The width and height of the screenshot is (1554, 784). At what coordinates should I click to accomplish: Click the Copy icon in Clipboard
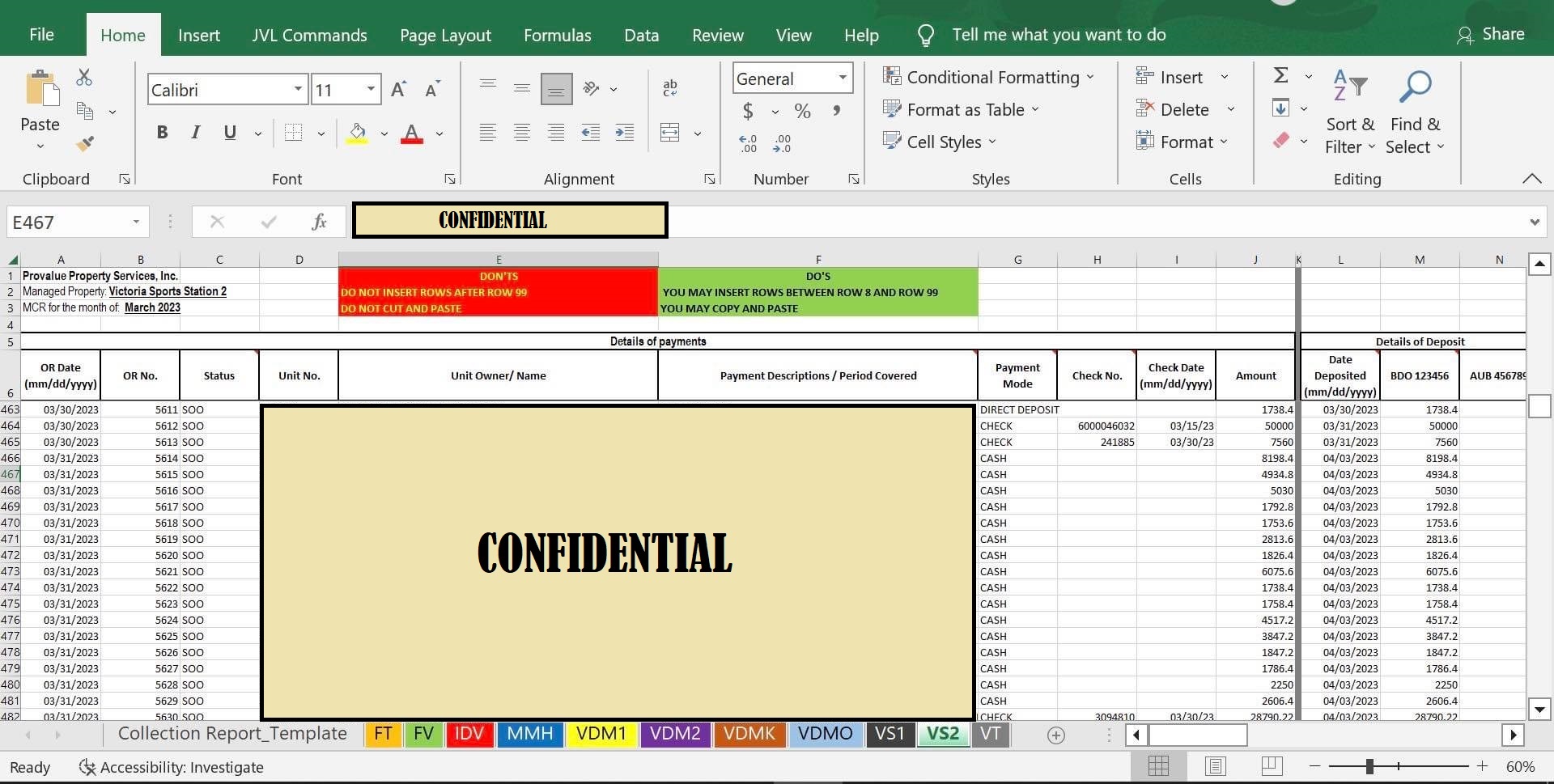tap(85, 111)
